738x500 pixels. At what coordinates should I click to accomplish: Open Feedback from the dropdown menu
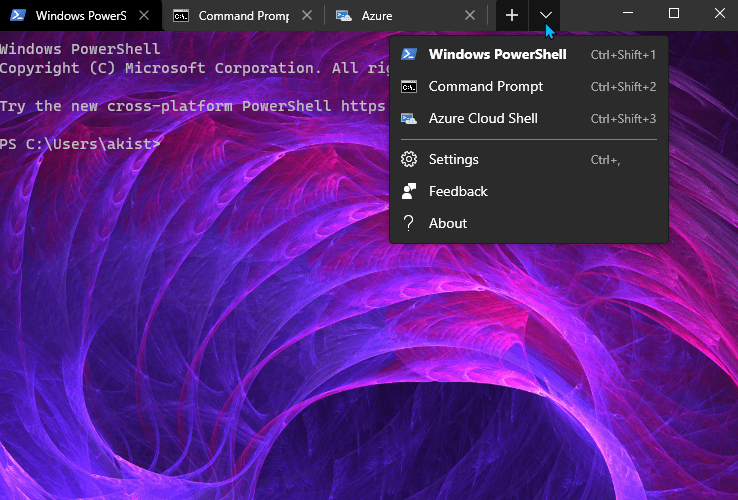[x=529, y=192]
